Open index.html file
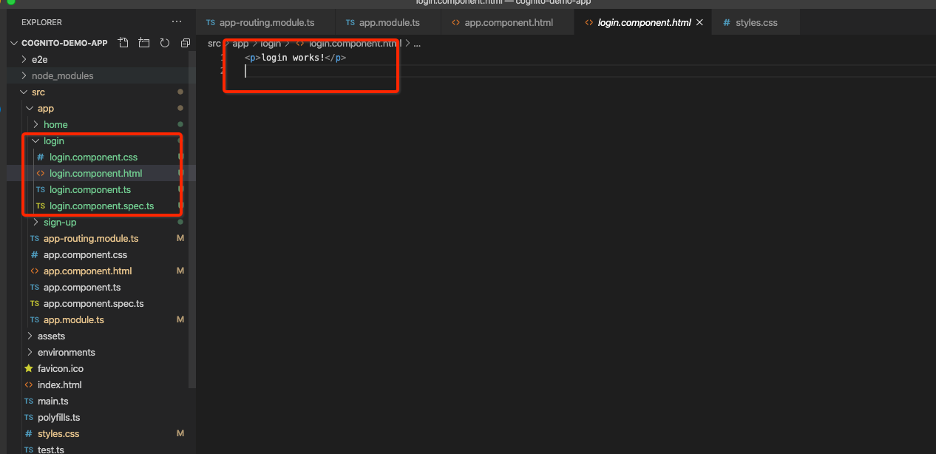936x454 pixels. point(59,385)
